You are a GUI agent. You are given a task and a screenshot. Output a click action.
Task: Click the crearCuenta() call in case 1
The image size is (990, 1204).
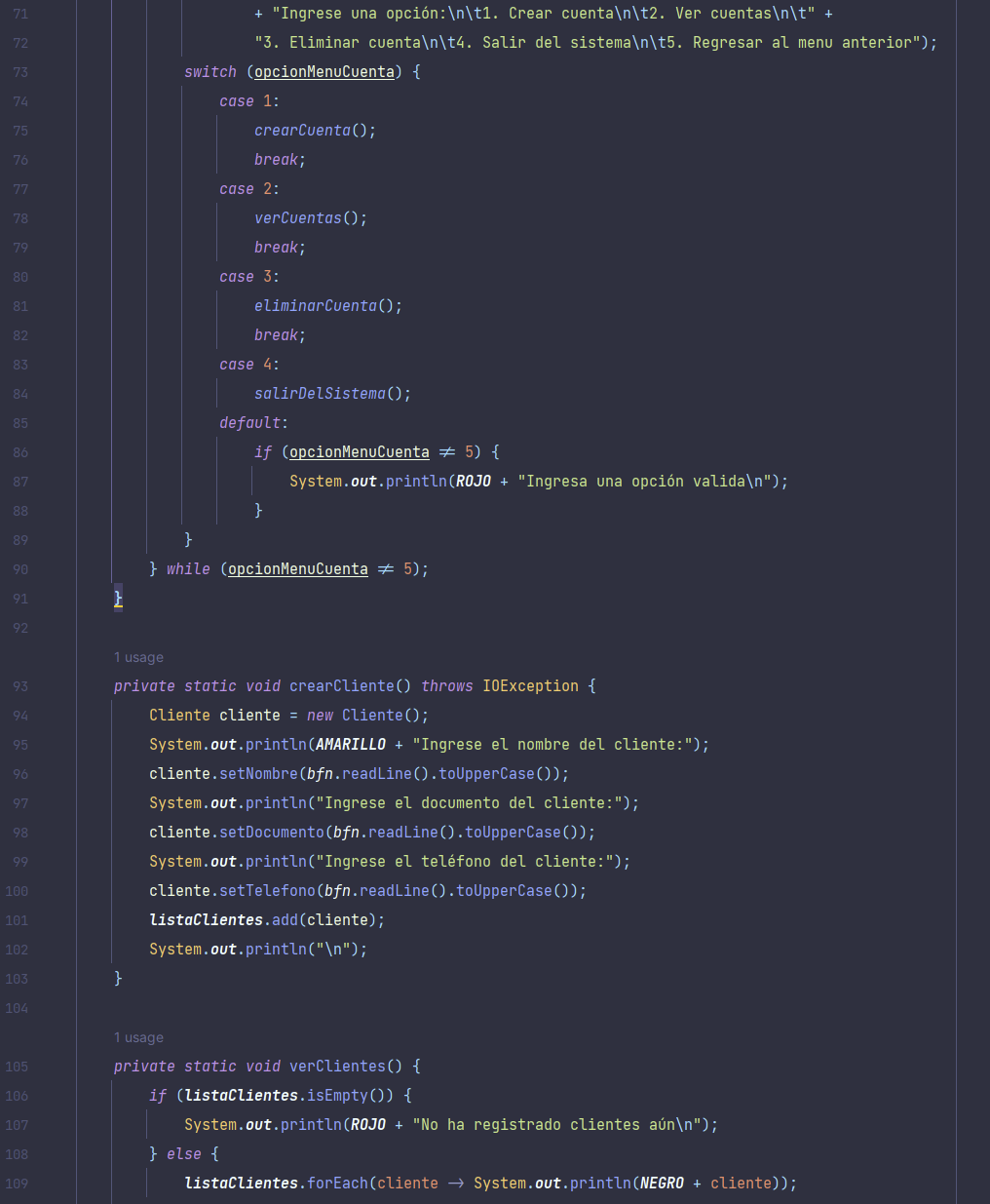click(x=315, y=131)
